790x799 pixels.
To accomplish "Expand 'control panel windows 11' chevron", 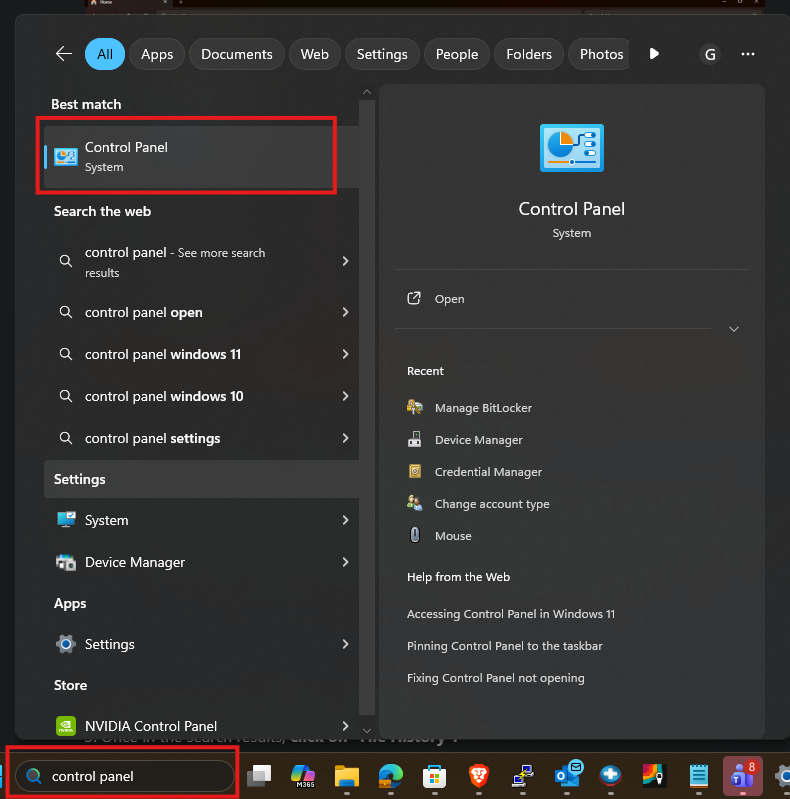I will coord(345,354).
